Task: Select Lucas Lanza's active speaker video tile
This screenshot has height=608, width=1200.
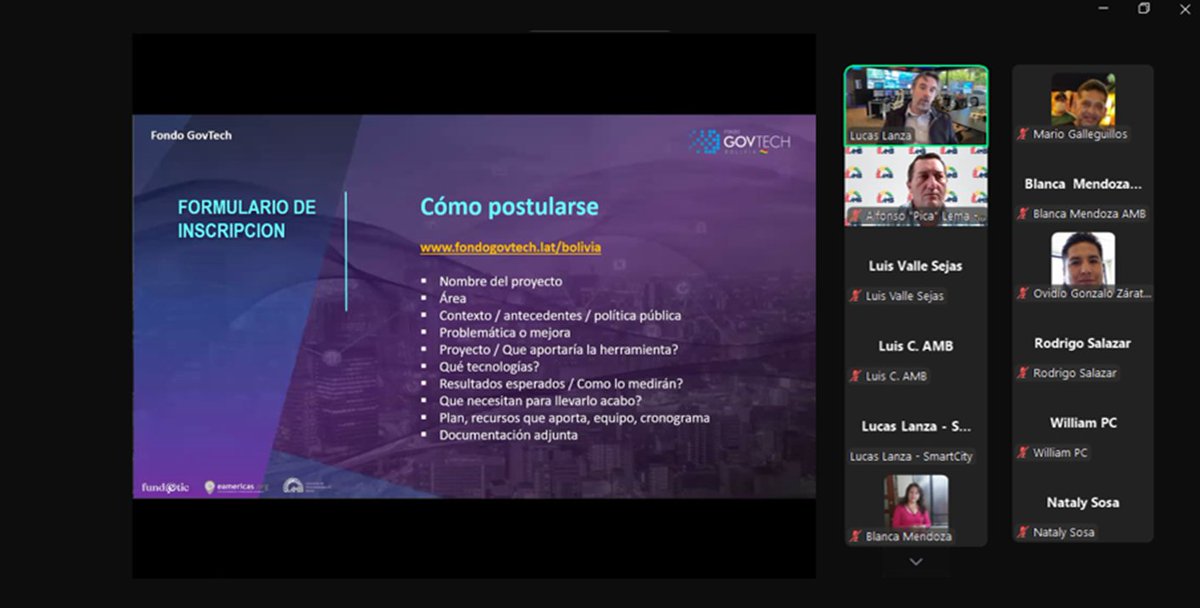Action: click(916, 106)
